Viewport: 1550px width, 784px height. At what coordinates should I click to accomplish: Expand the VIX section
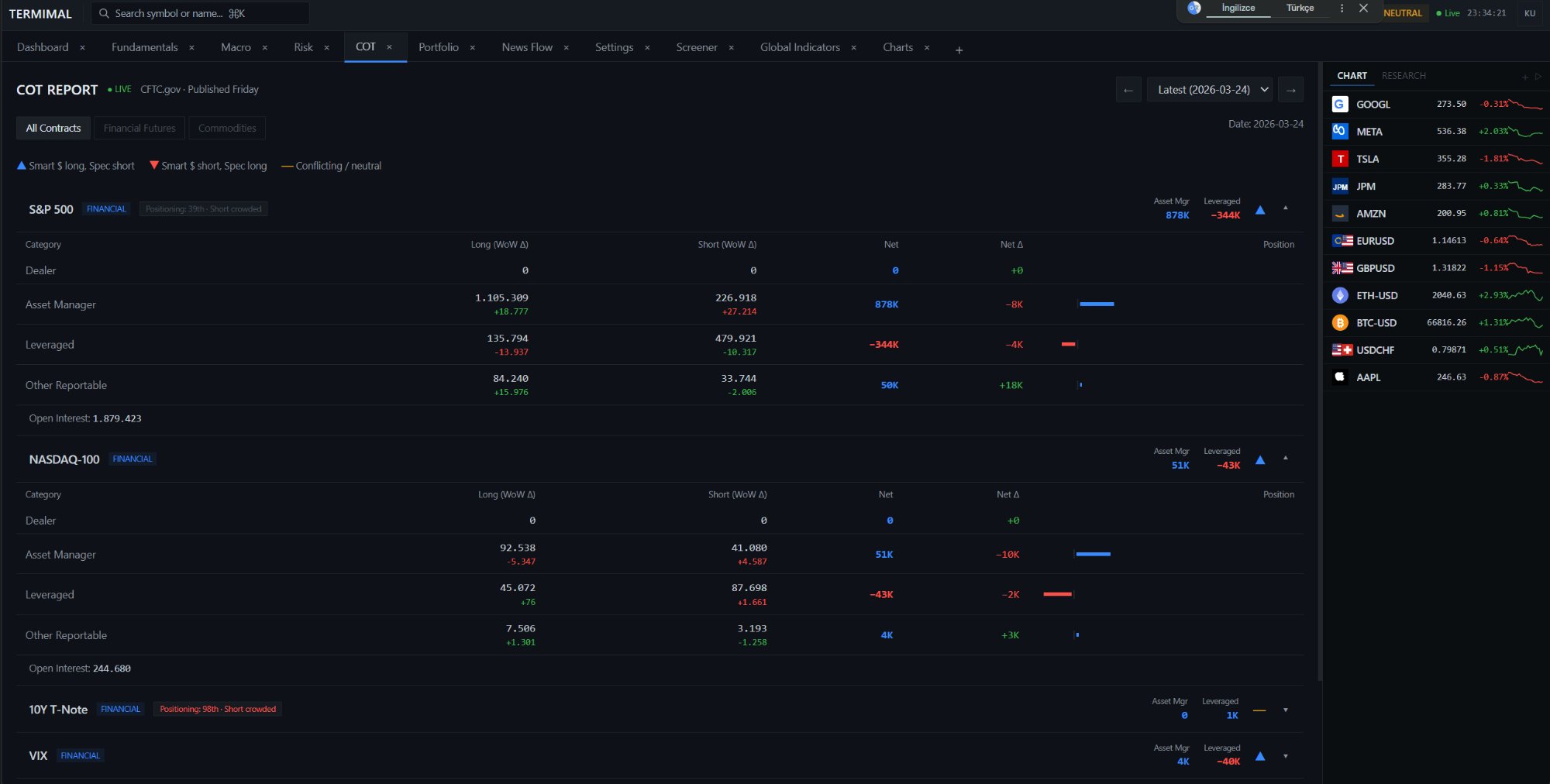click(1285, 756)
